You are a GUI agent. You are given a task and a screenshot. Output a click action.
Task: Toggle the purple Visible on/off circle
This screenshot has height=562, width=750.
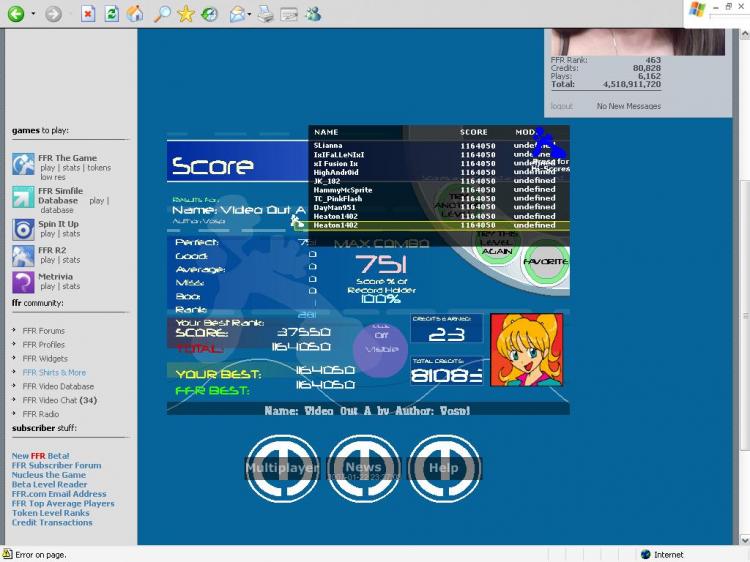(381, 349)
